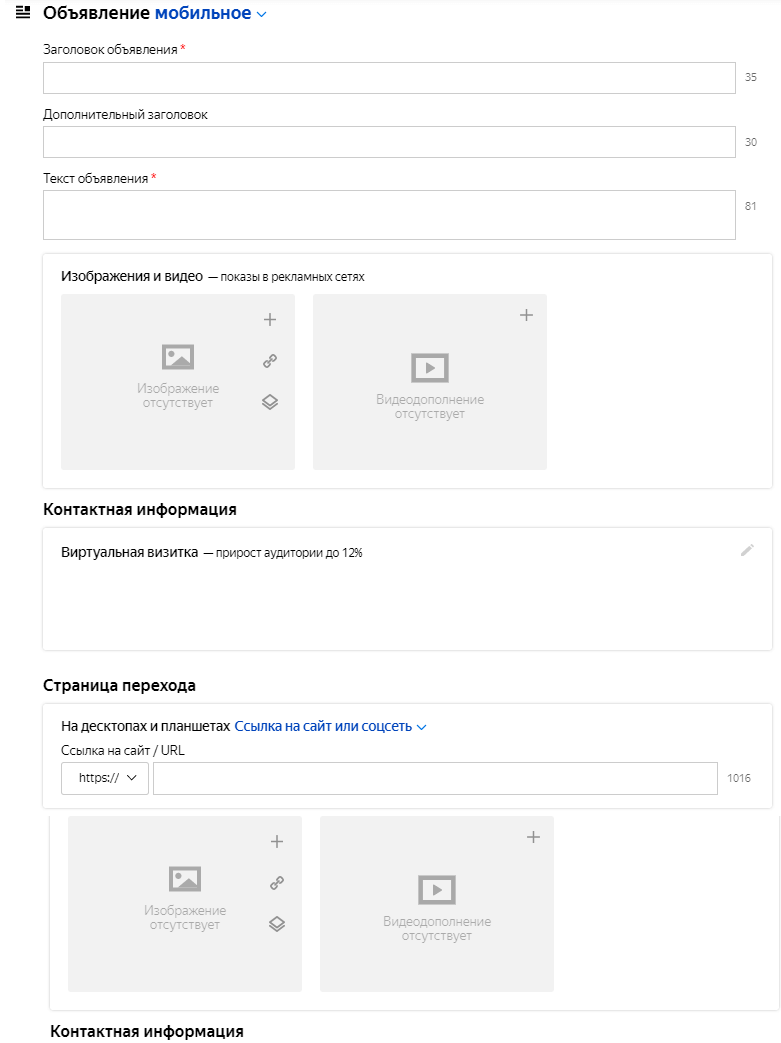Click the upper Изображение отсутствует placeholder
Viewport: 781px width, 1043px height.
coord(178,376)
